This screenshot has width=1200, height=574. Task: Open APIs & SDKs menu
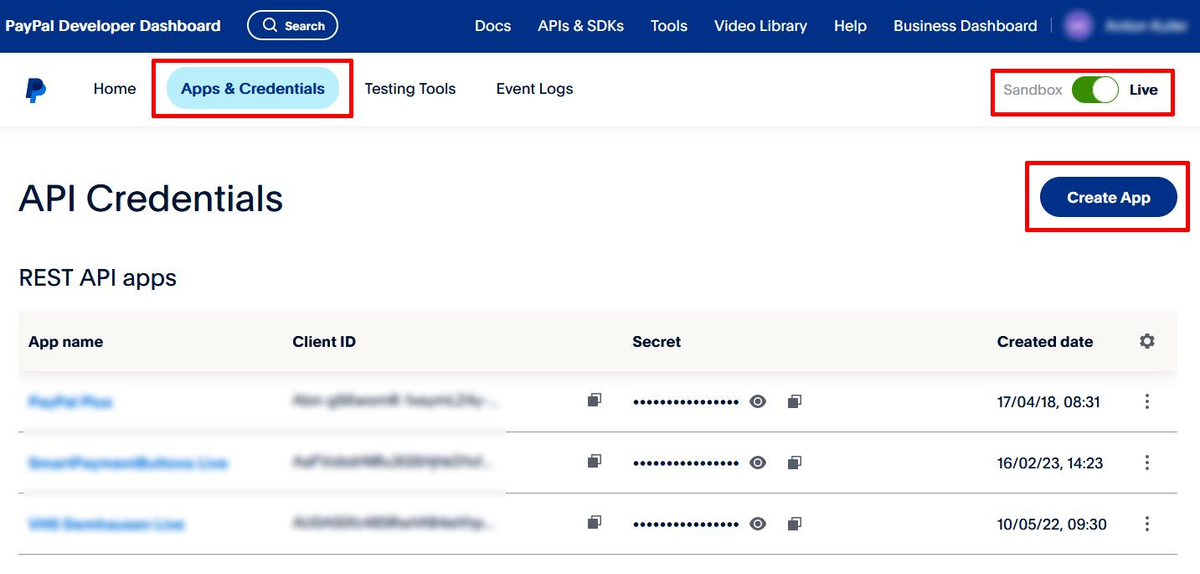(581, 26)
